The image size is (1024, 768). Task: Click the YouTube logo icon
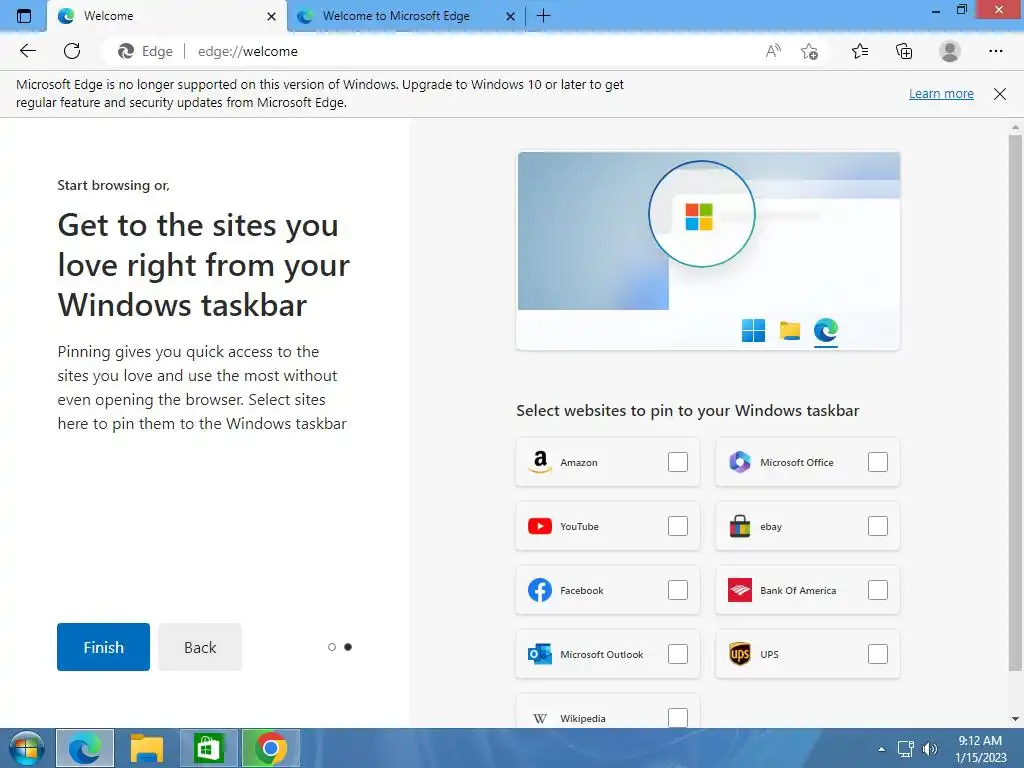pos(540,526)
